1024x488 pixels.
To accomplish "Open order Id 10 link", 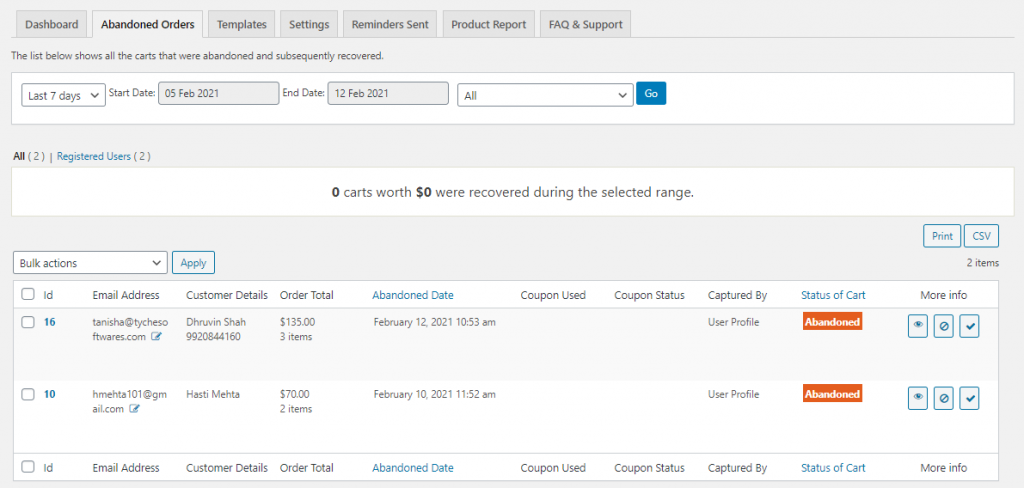I will pos(50,394).
